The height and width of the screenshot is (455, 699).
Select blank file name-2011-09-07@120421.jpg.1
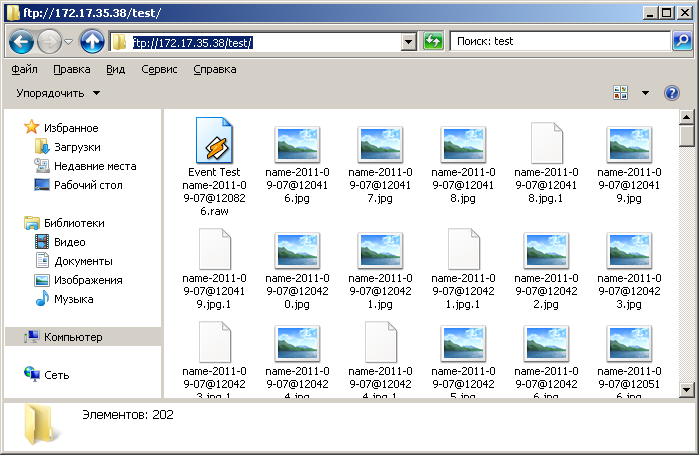pos(463,270)
